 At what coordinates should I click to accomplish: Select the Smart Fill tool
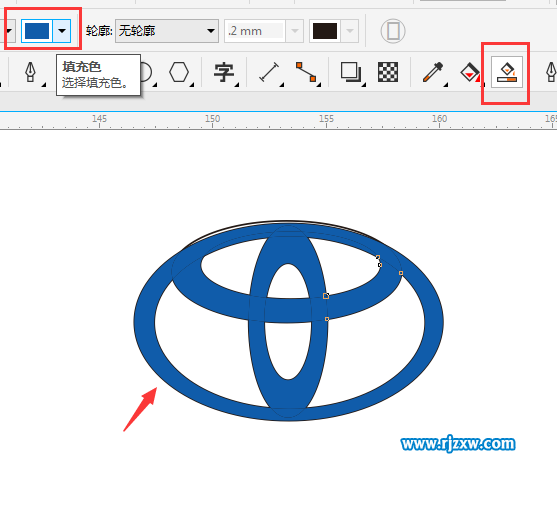tap(507, 72)
